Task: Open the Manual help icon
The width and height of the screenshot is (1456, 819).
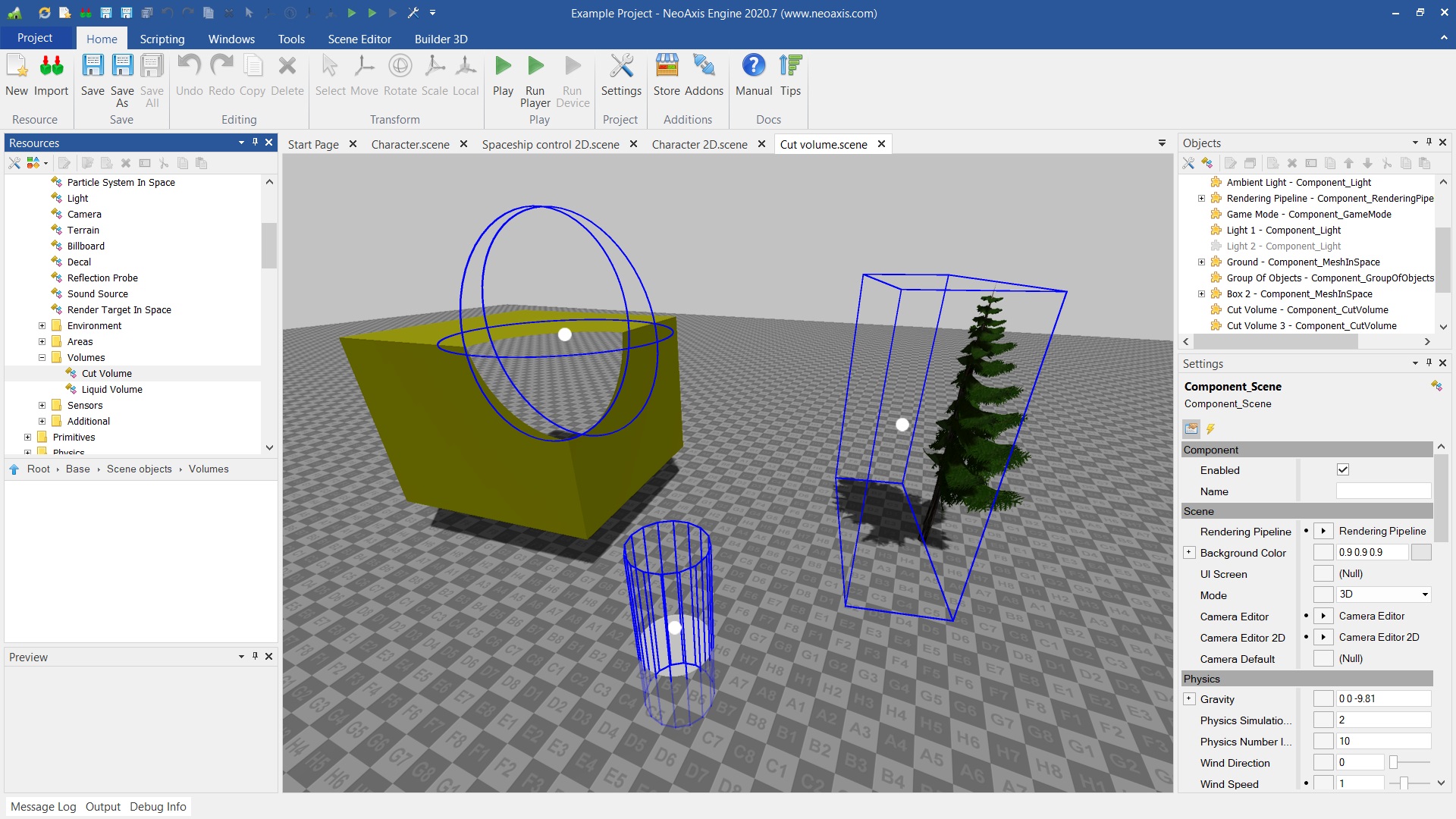Action: 753,67
